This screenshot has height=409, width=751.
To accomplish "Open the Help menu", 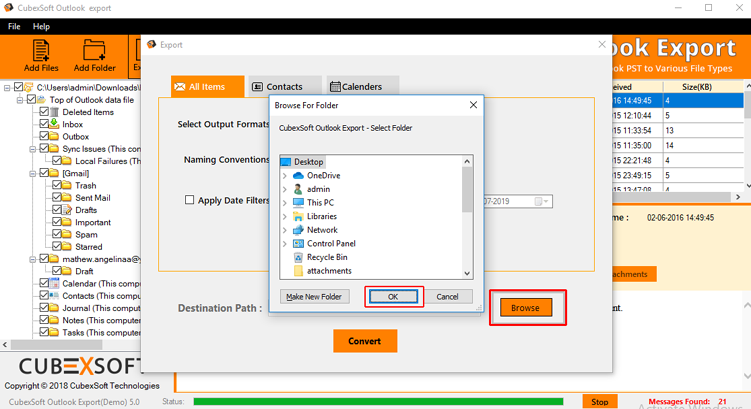I will click(41, 26).
